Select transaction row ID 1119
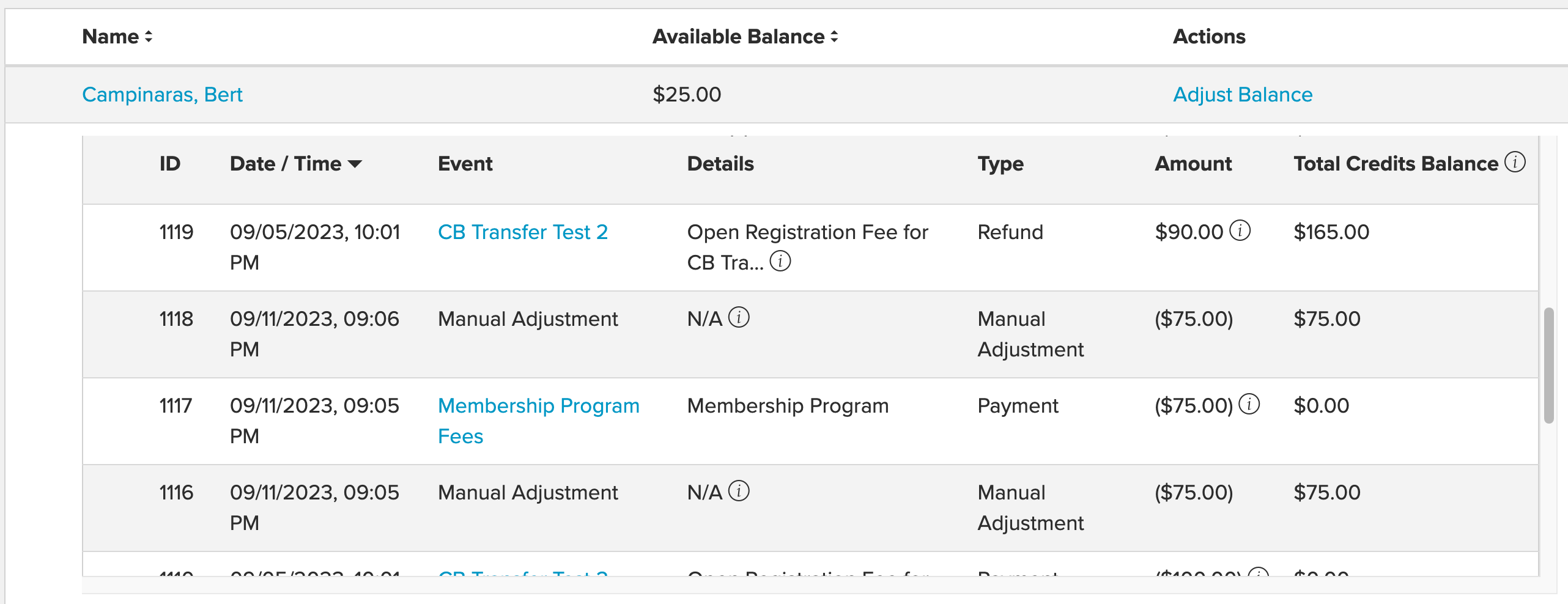 click(810, 248)
